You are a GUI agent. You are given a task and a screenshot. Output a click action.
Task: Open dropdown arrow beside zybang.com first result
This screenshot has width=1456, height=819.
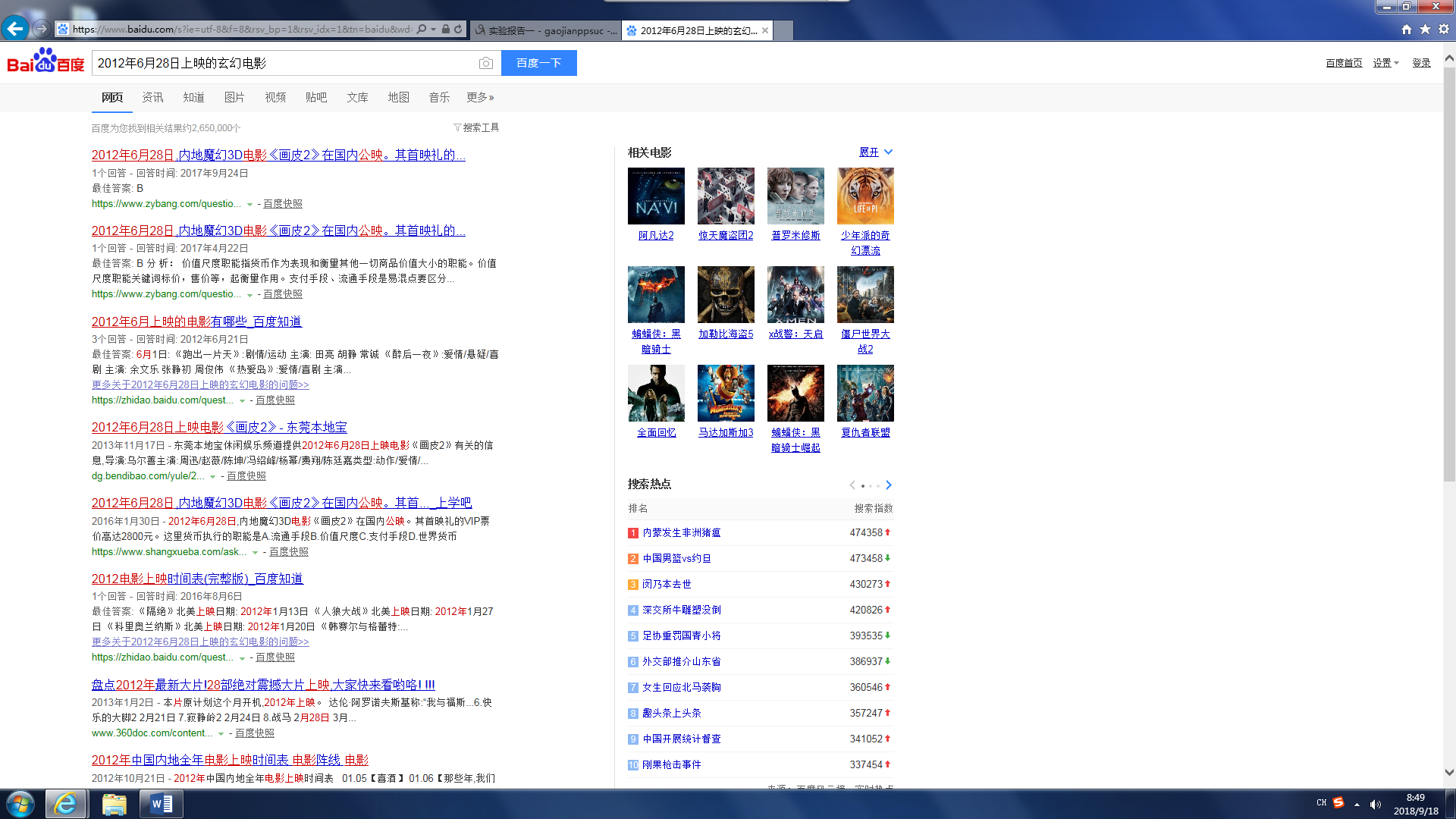[249, 205]
